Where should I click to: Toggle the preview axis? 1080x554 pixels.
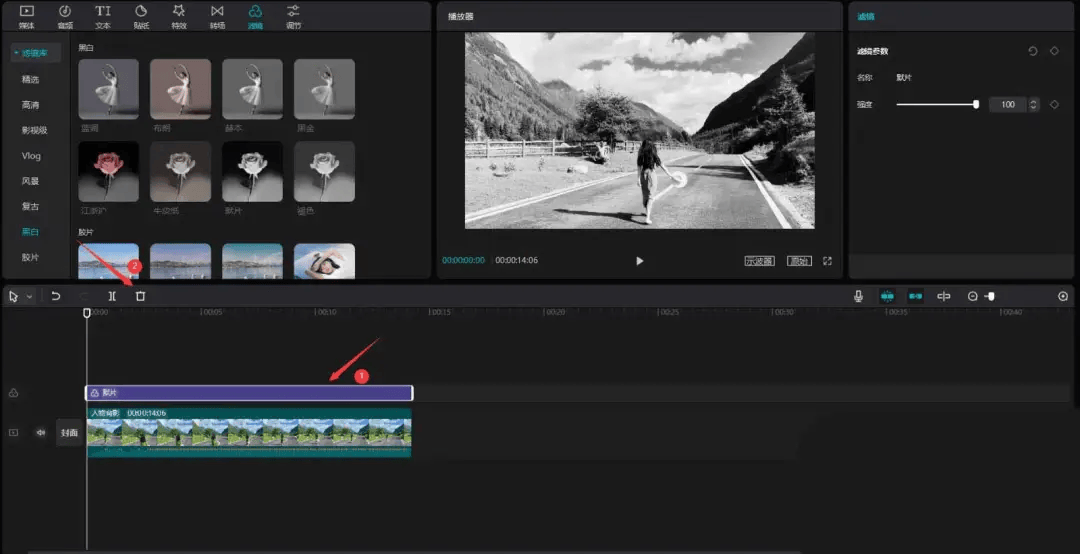pos(944,296)
